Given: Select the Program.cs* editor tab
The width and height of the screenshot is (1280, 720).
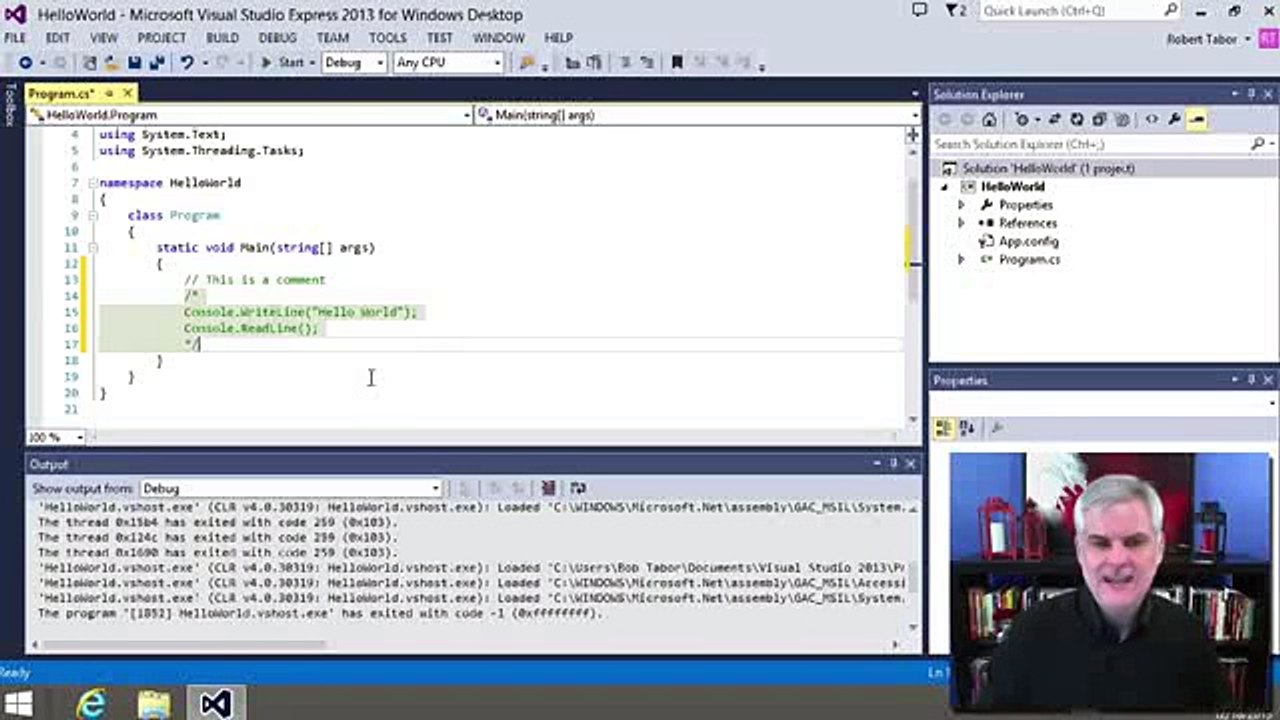Looking at the screenshot, I should [61, 93].
